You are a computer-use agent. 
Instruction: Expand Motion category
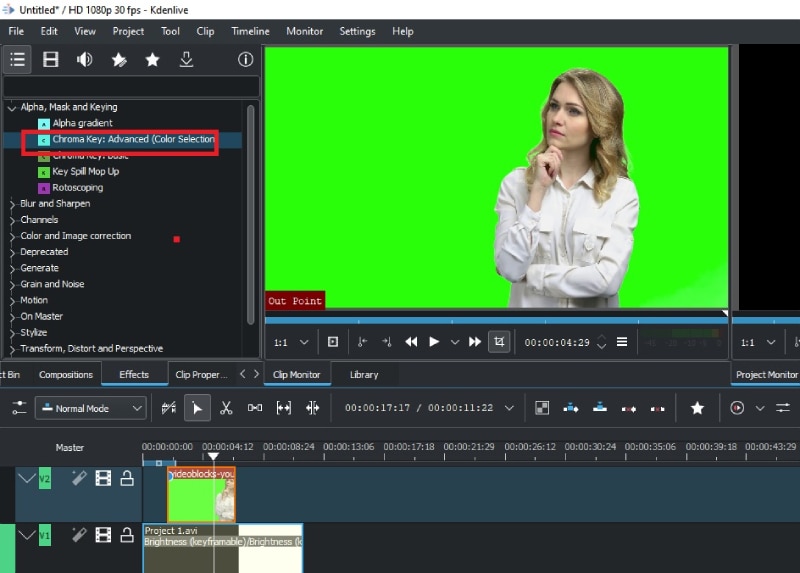[12, 301]
